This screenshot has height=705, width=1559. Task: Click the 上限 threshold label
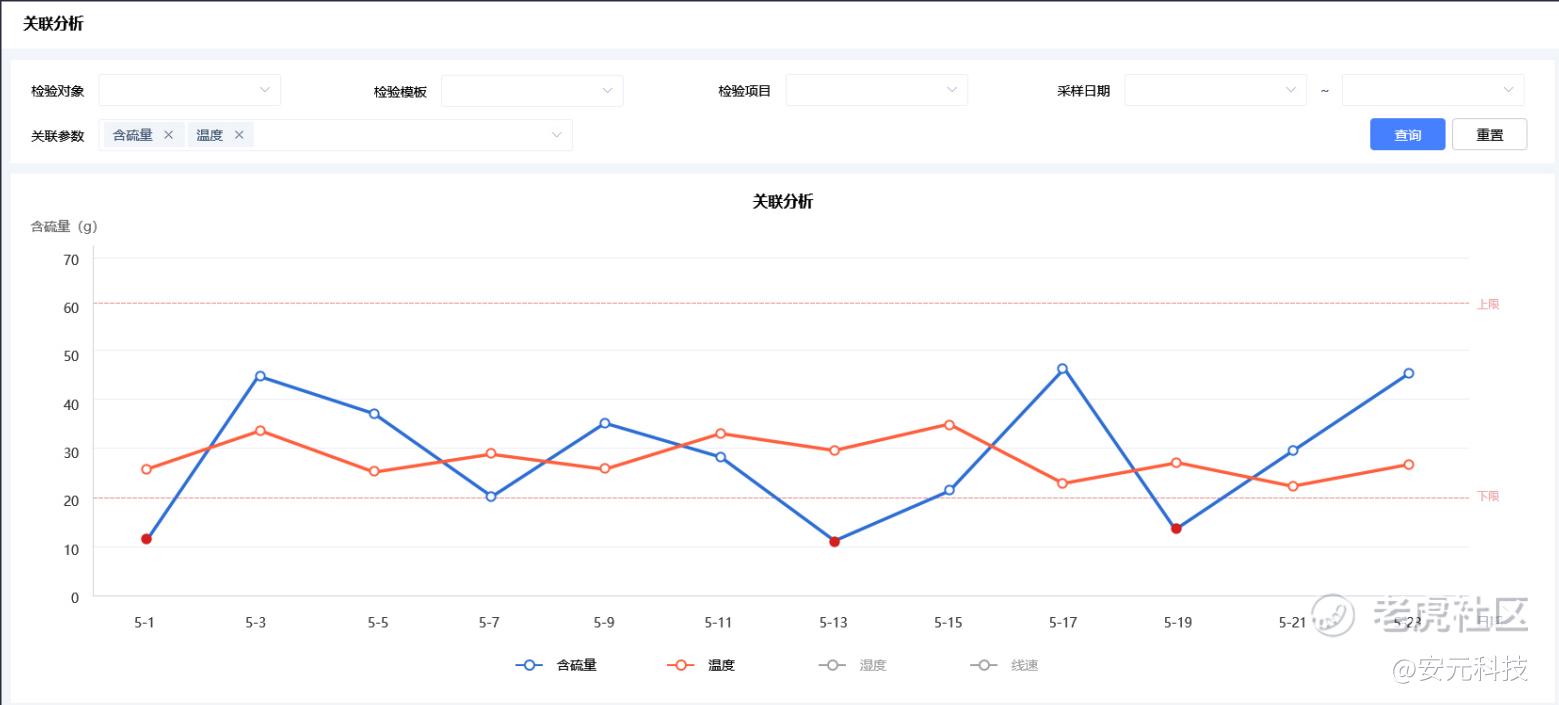pyautogui.click(x=1488, y=304)
